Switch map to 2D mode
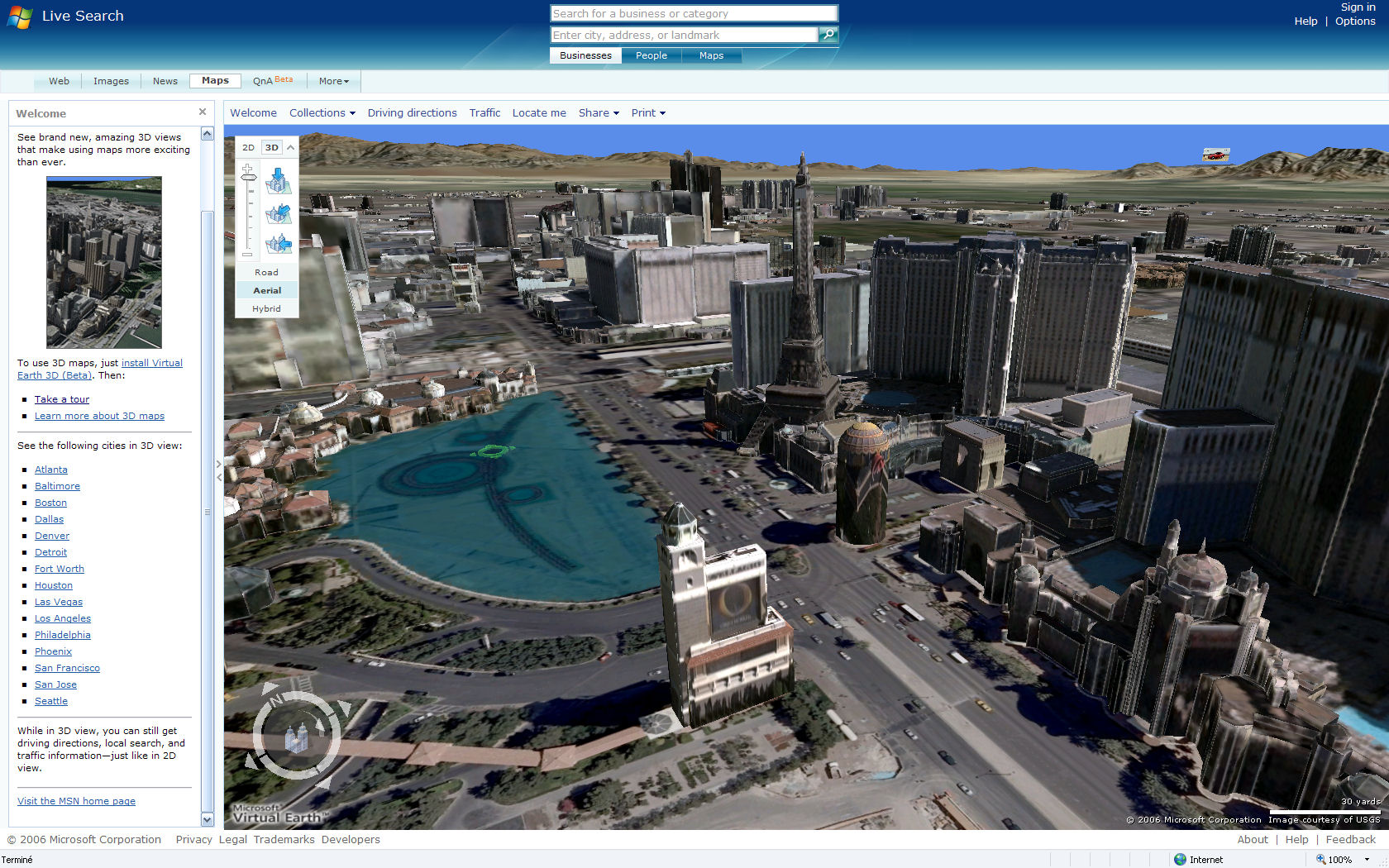This screenshot has height=868, width=1389. [248, 147]
